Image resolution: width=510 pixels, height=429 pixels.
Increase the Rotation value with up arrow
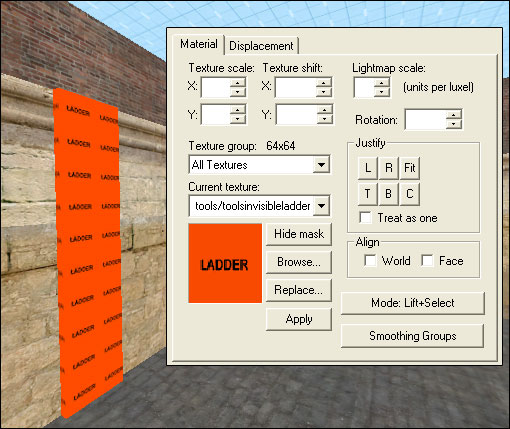click(x=453, y=115)
